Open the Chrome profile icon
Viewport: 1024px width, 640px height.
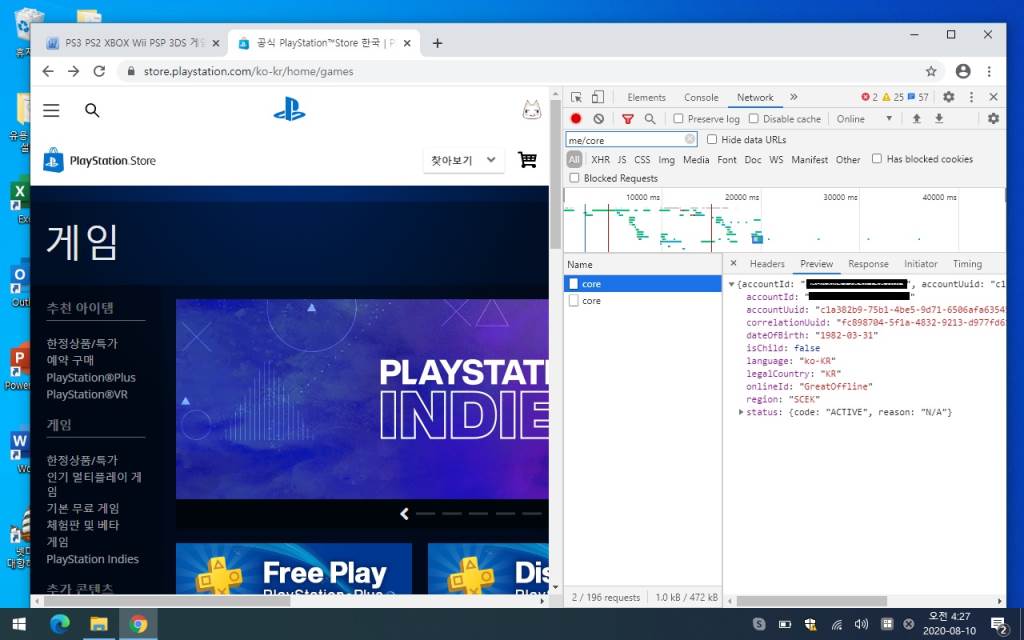pyautogui.click(x=963, y=71)
